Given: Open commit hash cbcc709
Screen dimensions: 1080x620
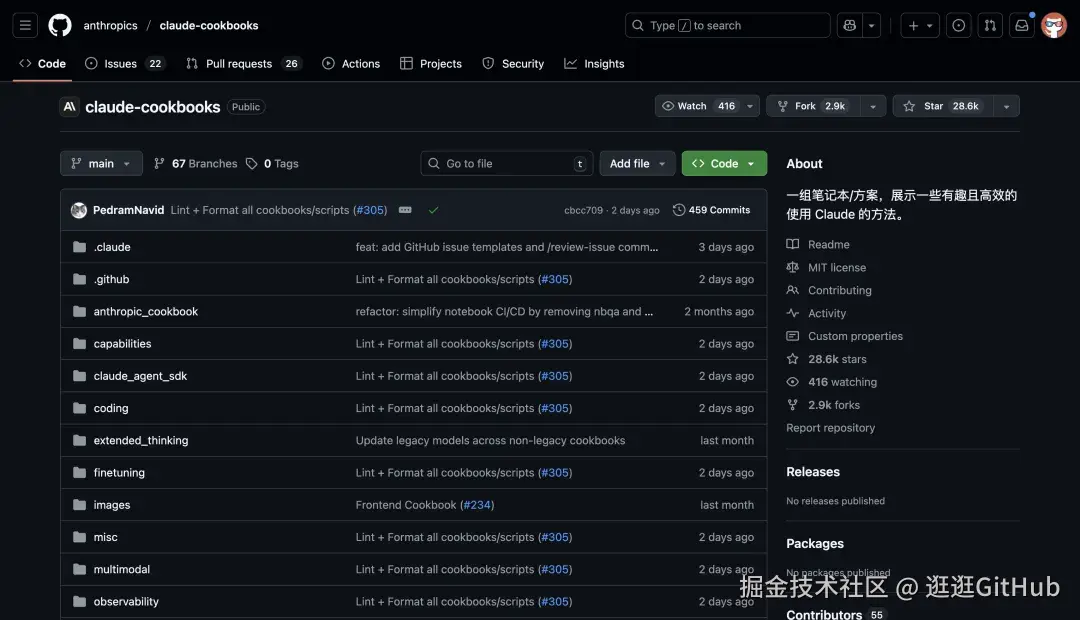Looking at the screenshot, I should (583, 210).
